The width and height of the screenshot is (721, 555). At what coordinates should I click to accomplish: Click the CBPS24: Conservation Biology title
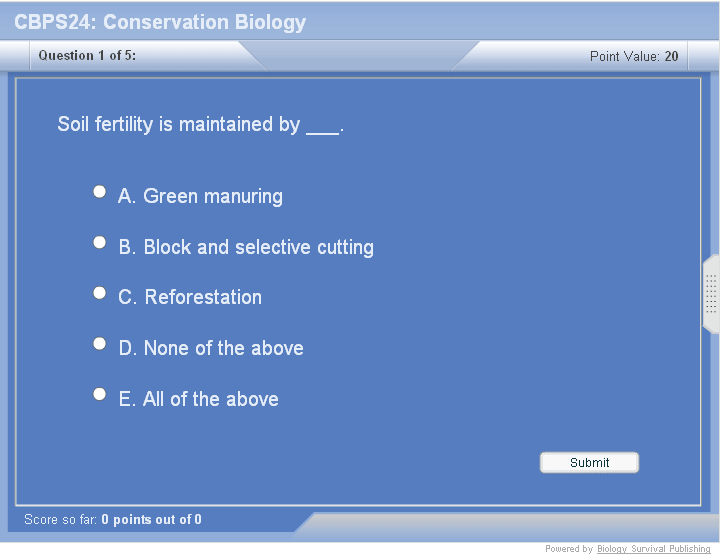(160, 22)
